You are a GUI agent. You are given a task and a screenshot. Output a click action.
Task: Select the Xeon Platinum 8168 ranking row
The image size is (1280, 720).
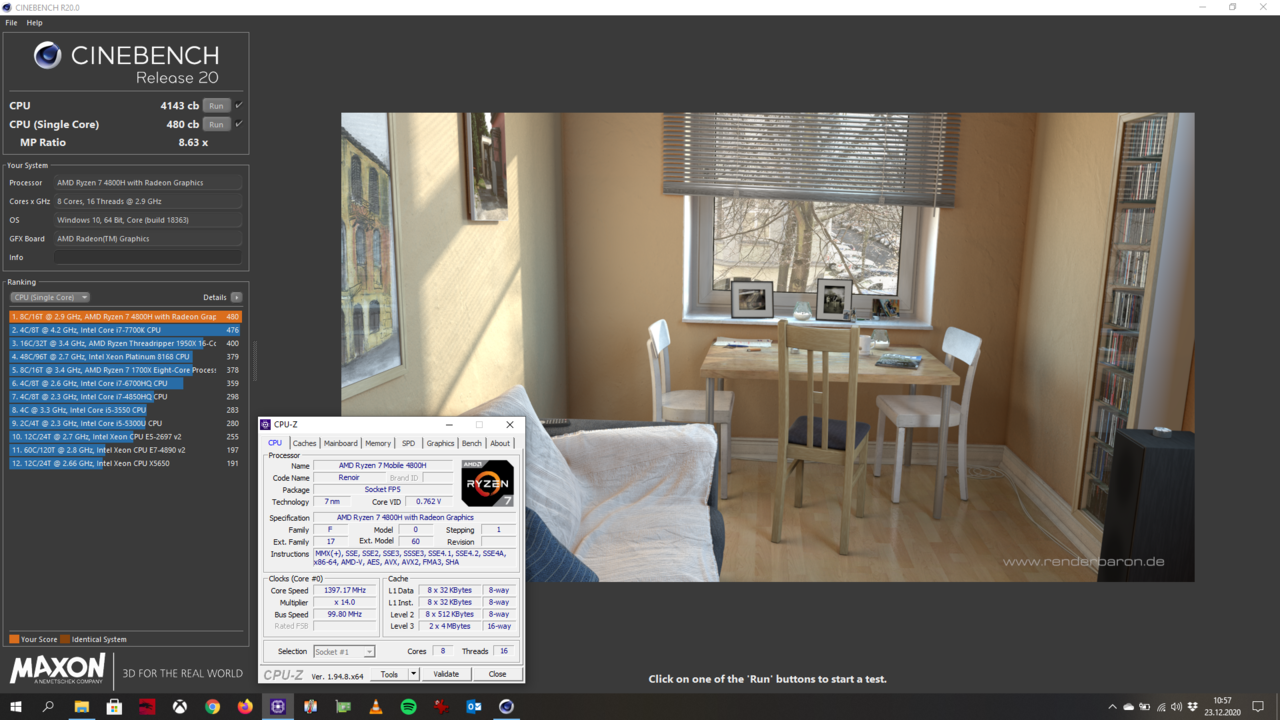(x=125, y=357)
